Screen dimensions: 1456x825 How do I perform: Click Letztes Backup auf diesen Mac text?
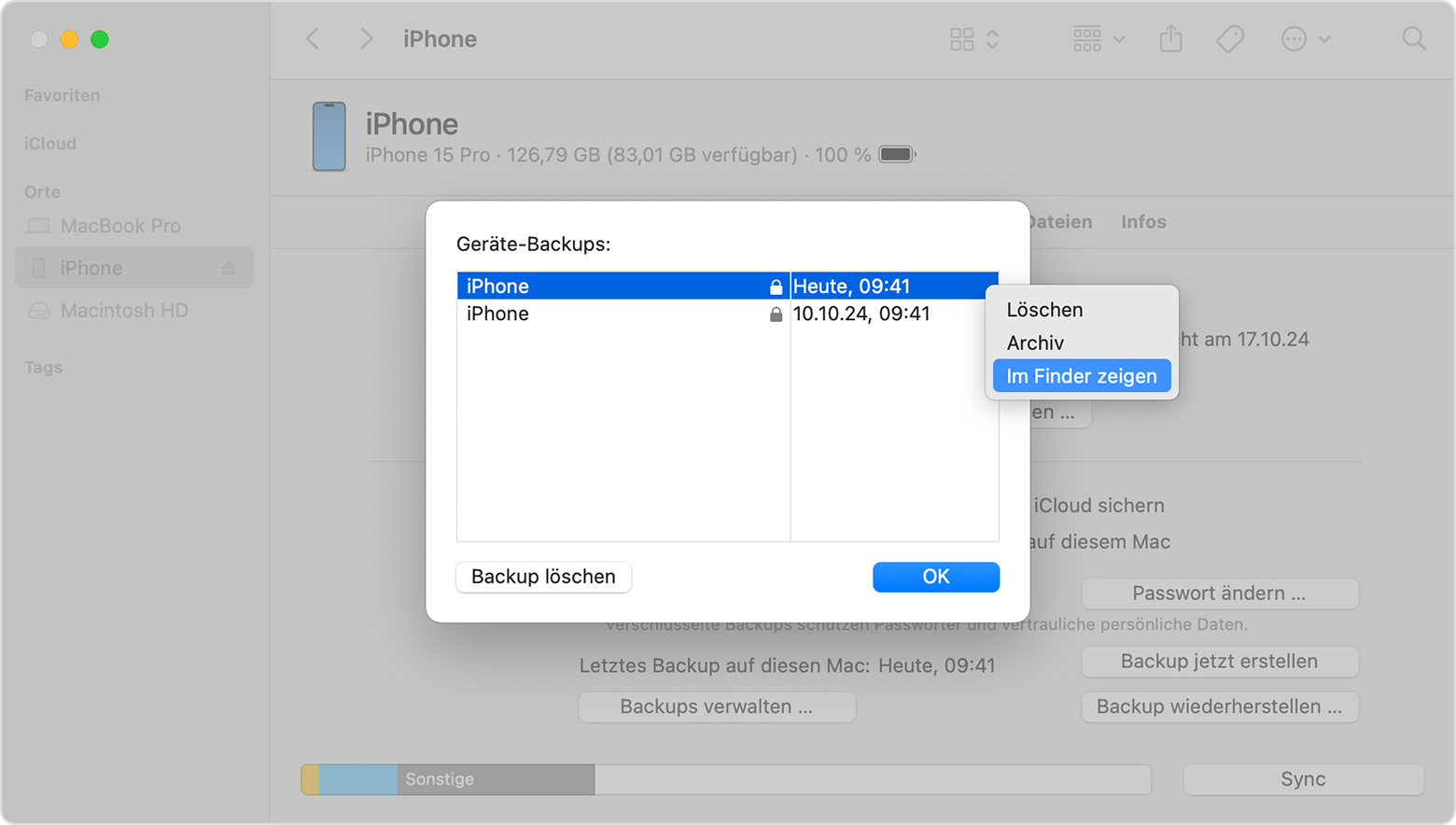(x=724, y=666)
